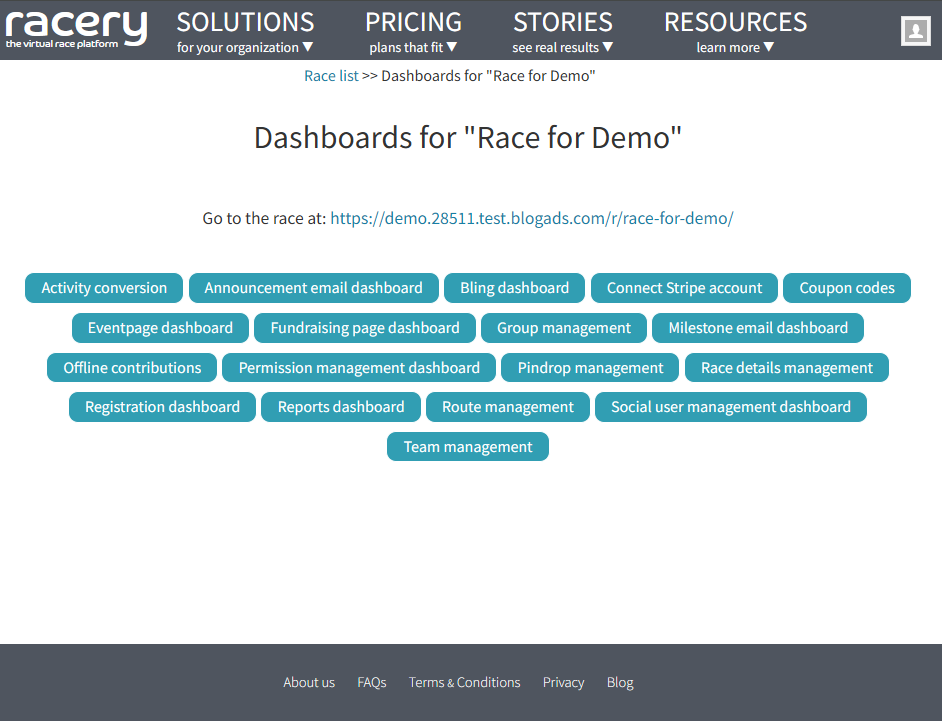Select Offline contributions

[131, 367]
